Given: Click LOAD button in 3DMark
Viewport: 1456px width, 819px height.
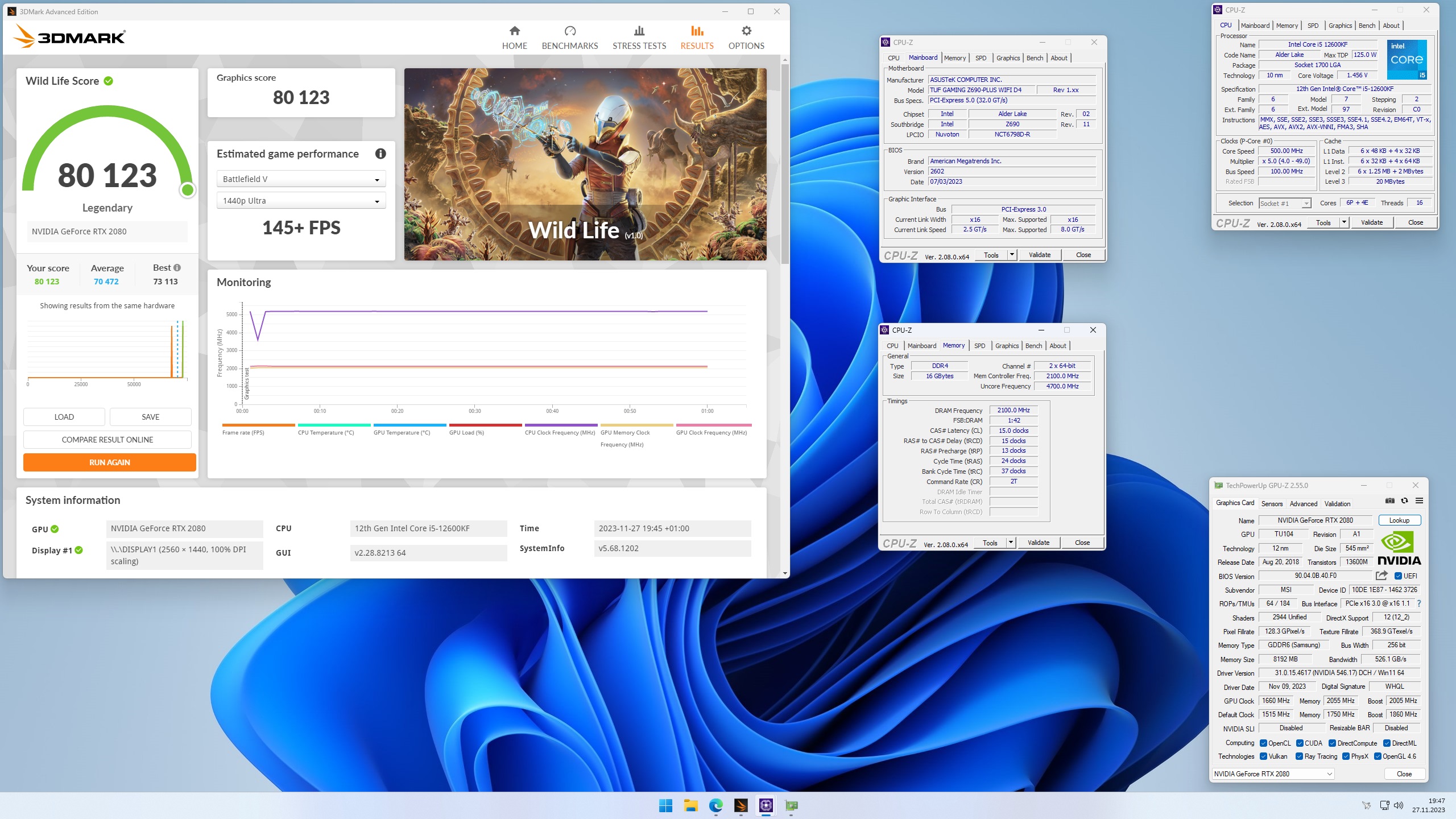Looking at the screenshot, I should coord(64,417).
